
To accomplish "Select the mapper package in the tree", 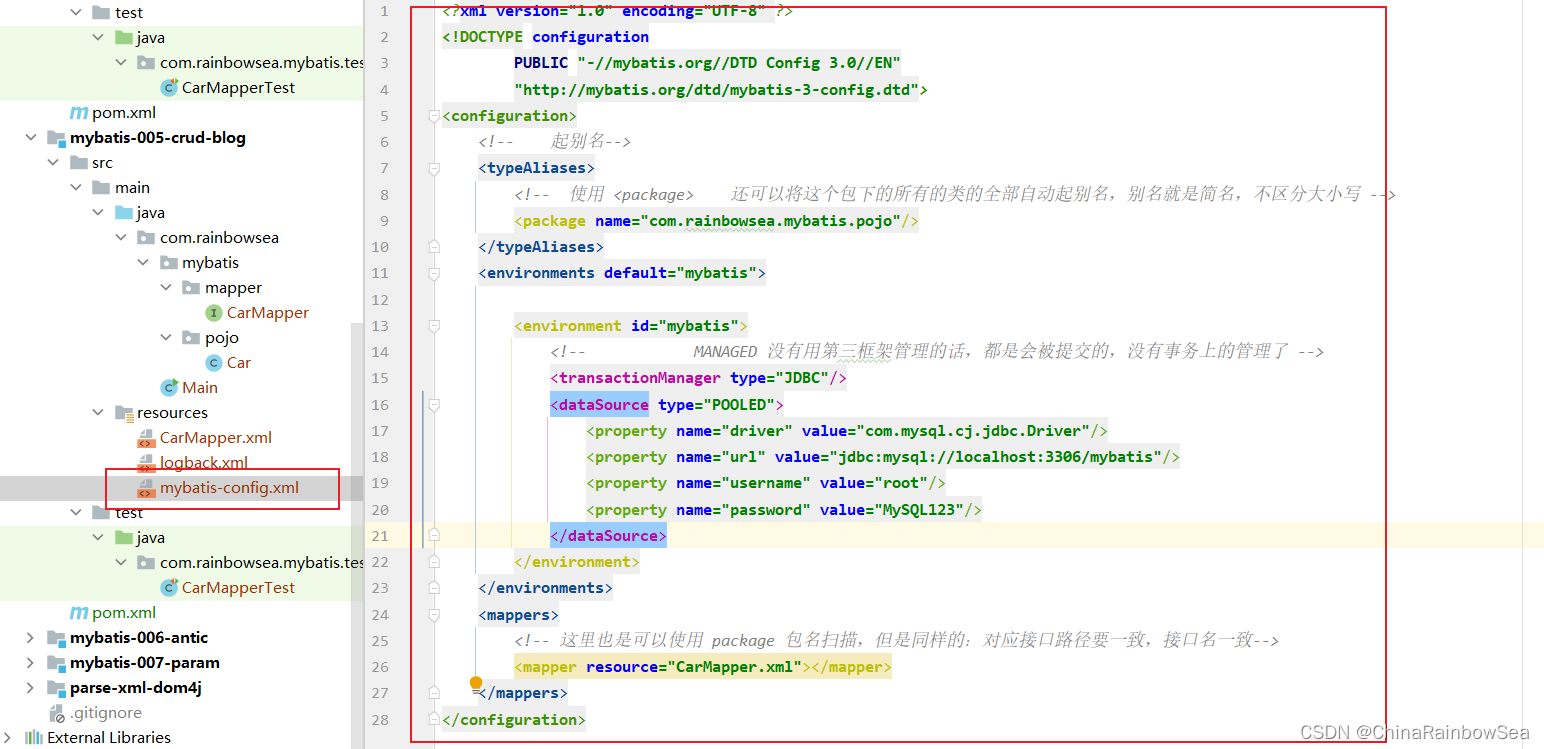I will (233, 288).
